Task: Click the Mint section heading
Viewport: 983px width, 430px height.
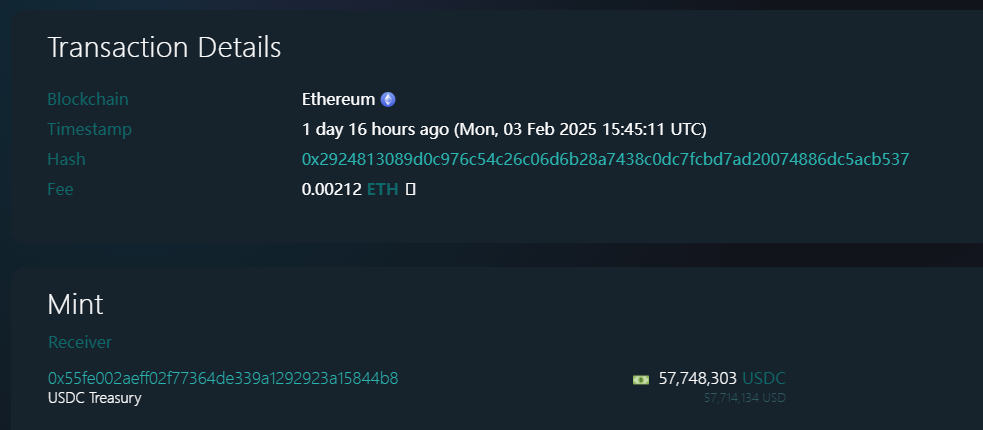Action: [x=75, y=305]
